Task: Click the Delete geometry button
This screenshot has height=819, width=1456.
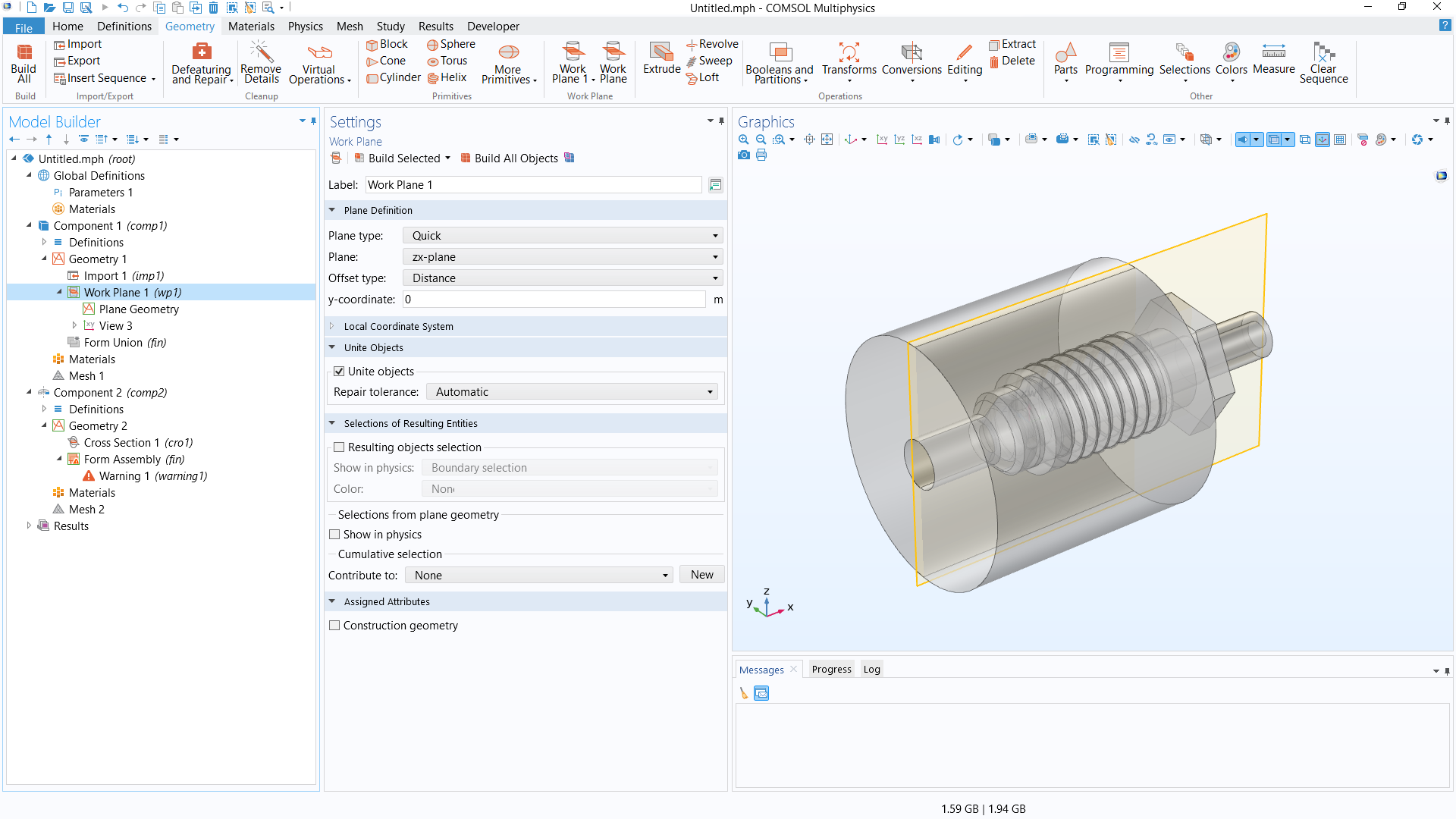Action: point(1012,61)
